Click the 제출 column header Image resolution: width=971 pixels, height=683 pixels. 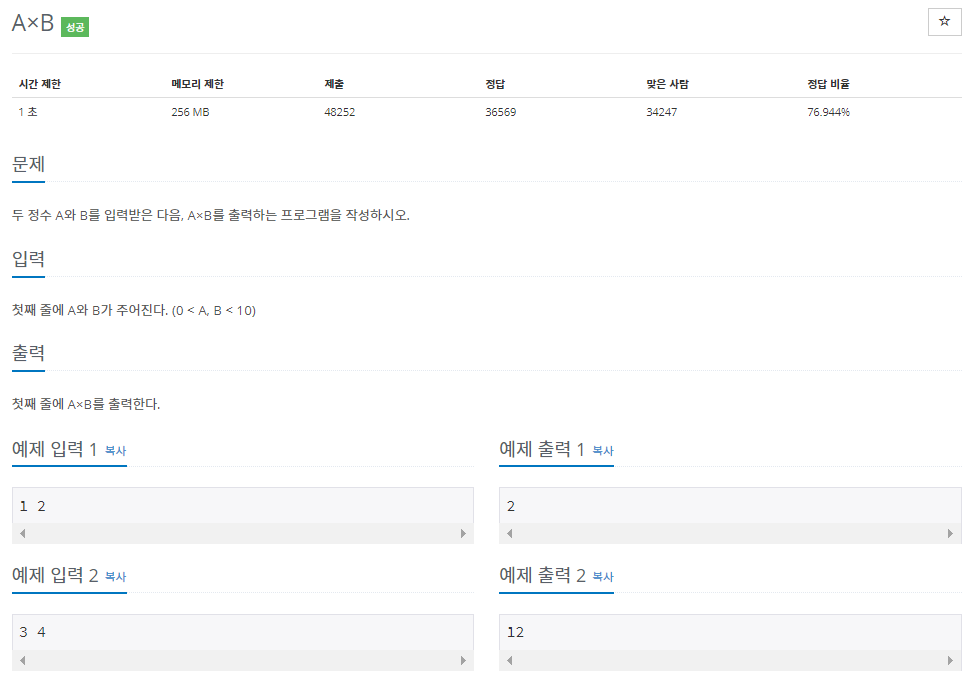tap(334, 84)
